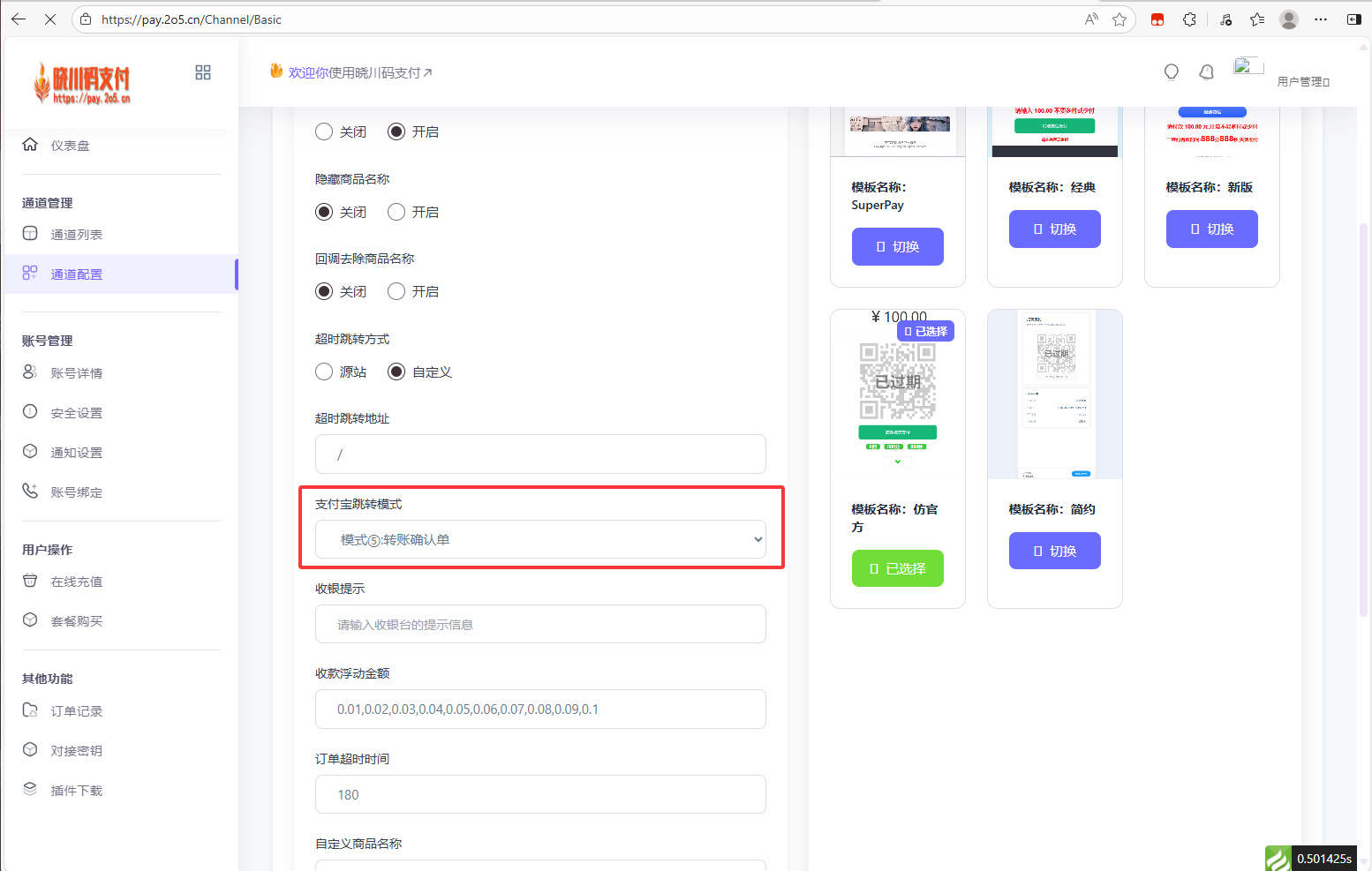Click the 订单记录 folder icon

[30, 710]
